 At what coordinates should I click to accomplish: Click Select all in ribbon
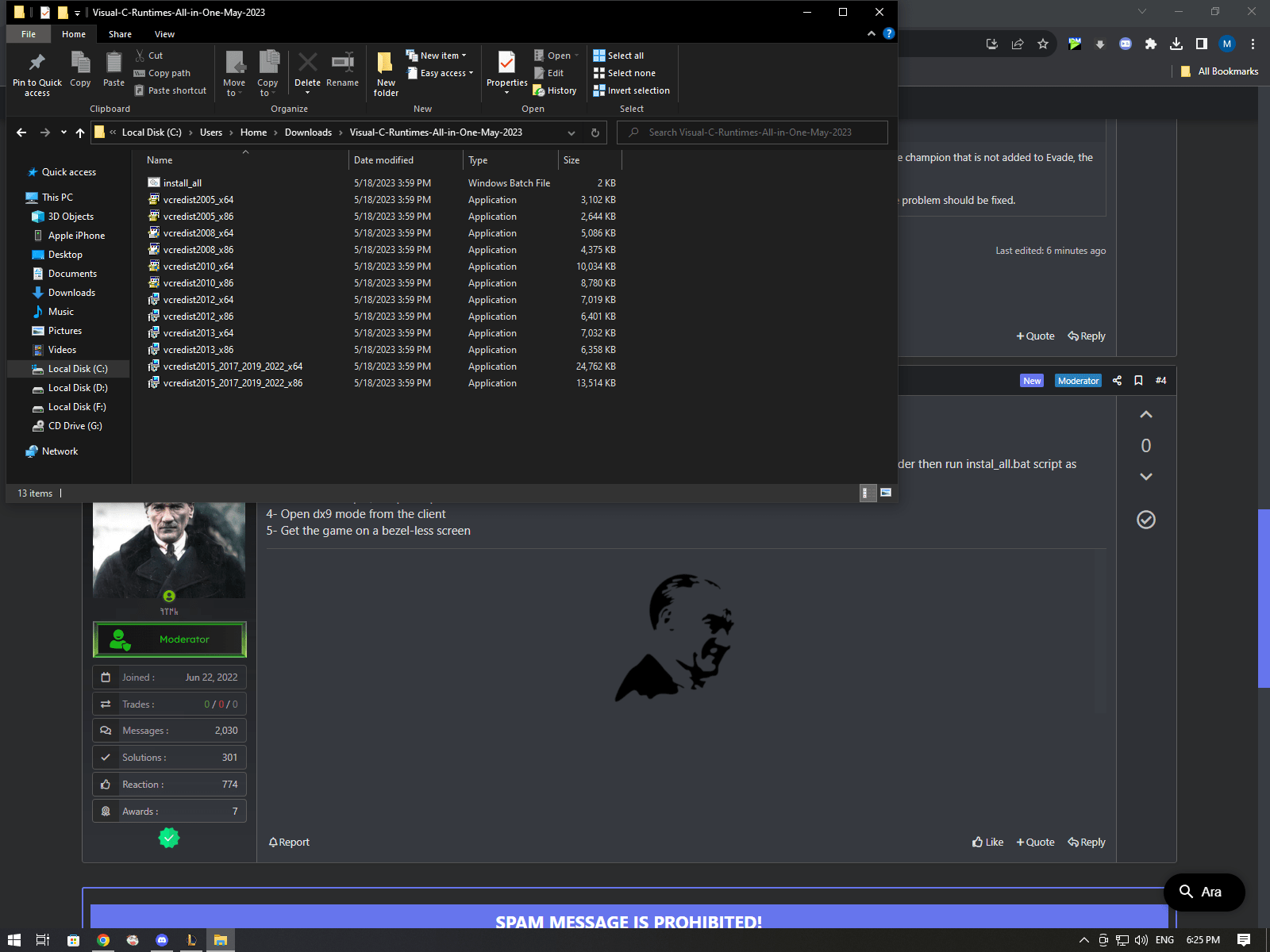click(x=618, y=56)
